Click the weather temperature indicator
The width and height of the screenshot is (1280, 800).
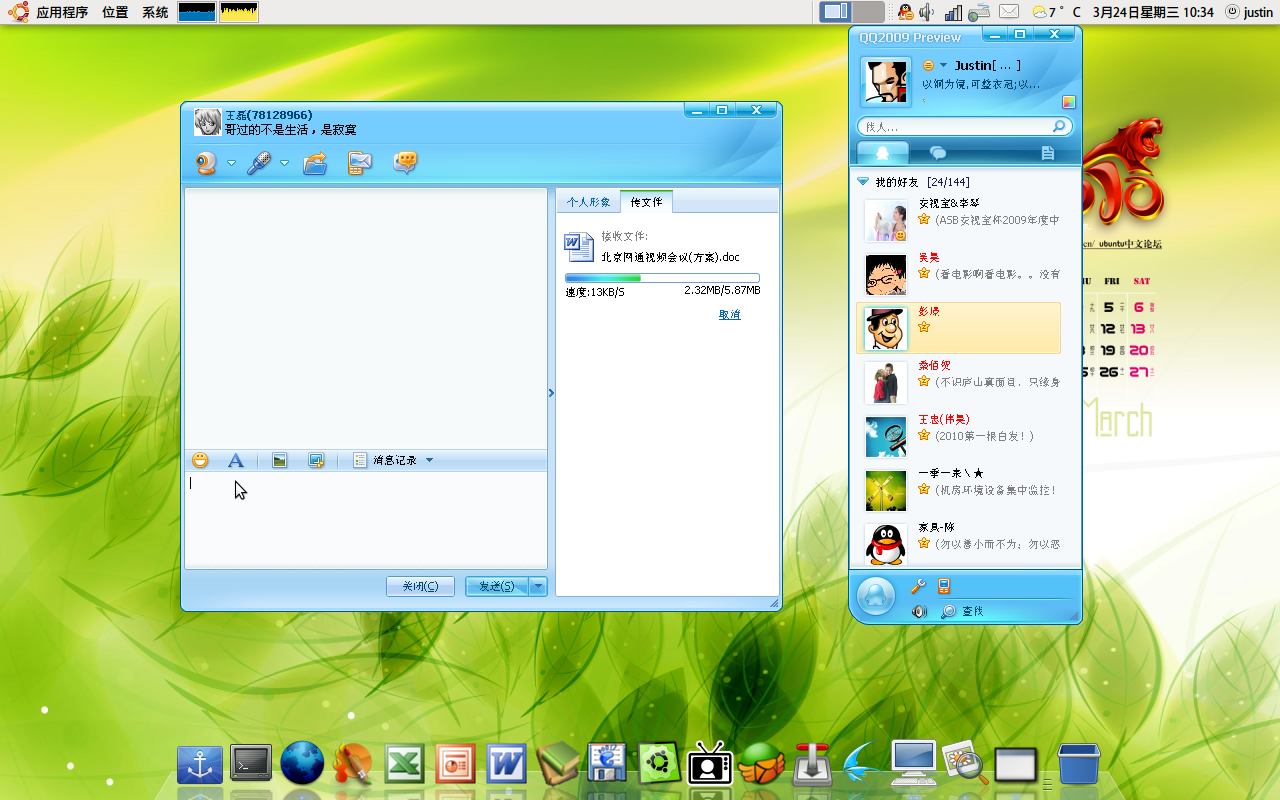pos(1056,12)
